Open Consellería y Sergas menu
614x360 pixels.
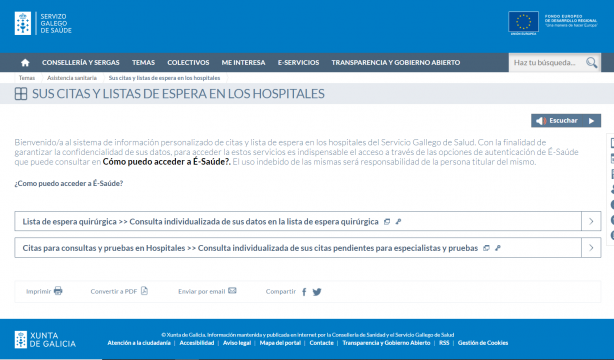[81, 63]
